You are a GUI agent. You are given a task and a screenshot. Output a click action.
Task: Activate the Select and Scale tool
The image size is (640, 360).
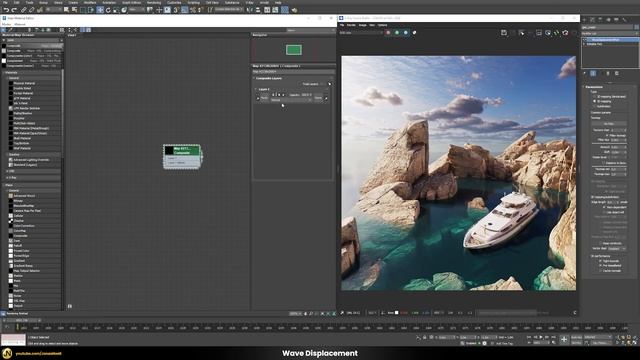[116, 10]
